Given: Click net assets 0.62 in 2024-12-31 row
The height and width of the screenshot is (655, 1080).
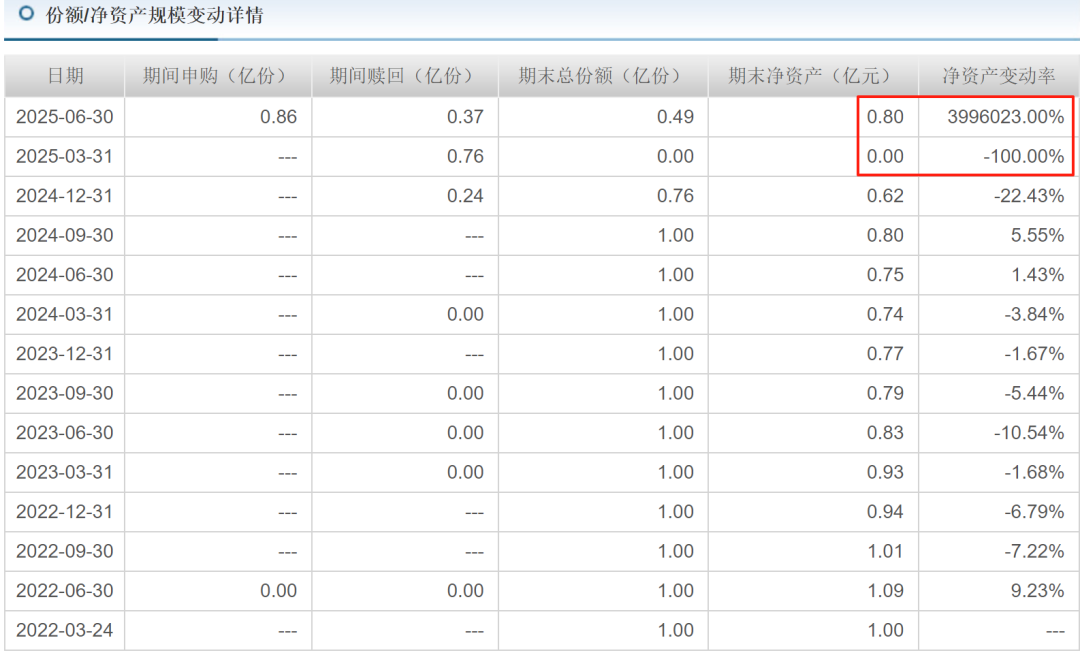Looking at the screenshot, I should click(885, 196).
